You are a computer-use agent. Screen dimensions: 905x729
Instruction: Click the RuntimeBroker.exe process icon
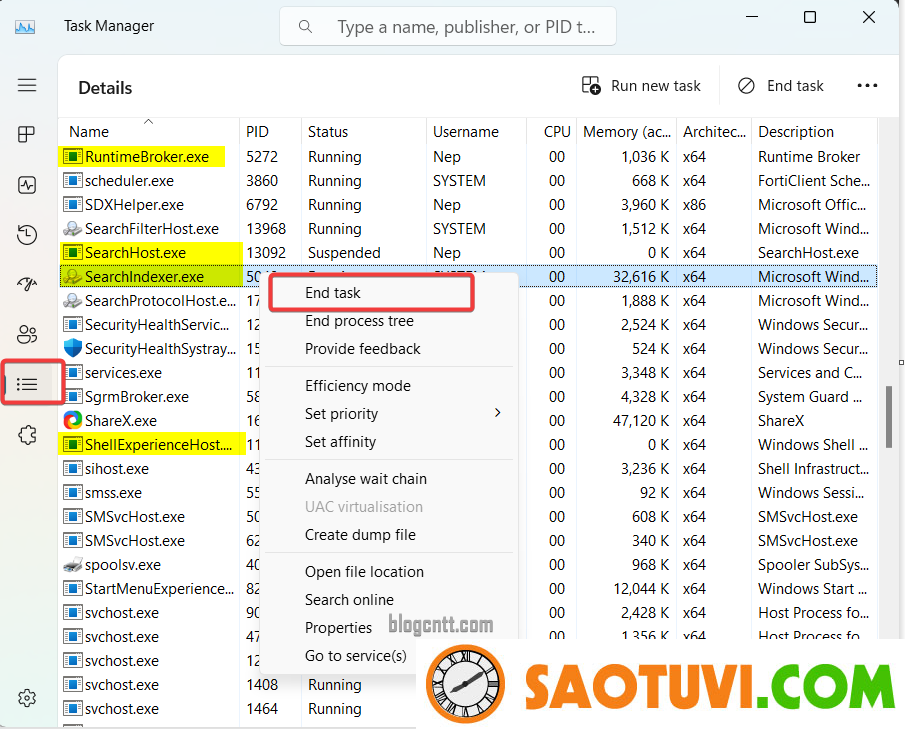click(x=73, y=157)
